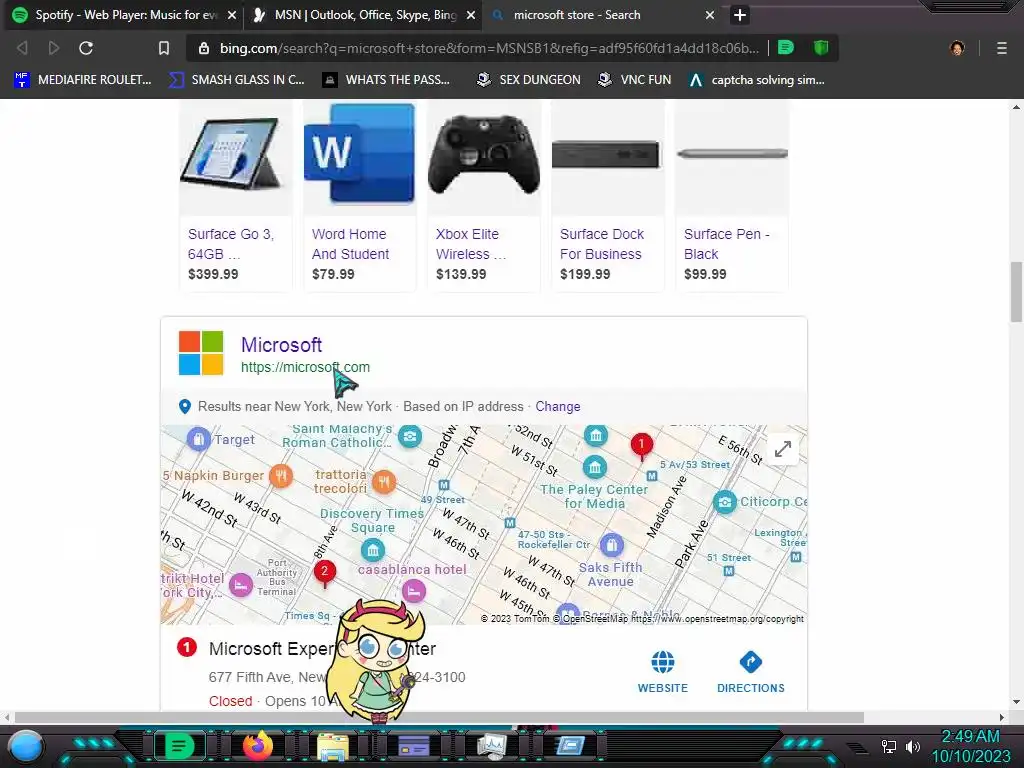Click the 5 Napkin Burger restaurant marker
This screenshot has width=1024, height=768.
(x=281, y=475)
